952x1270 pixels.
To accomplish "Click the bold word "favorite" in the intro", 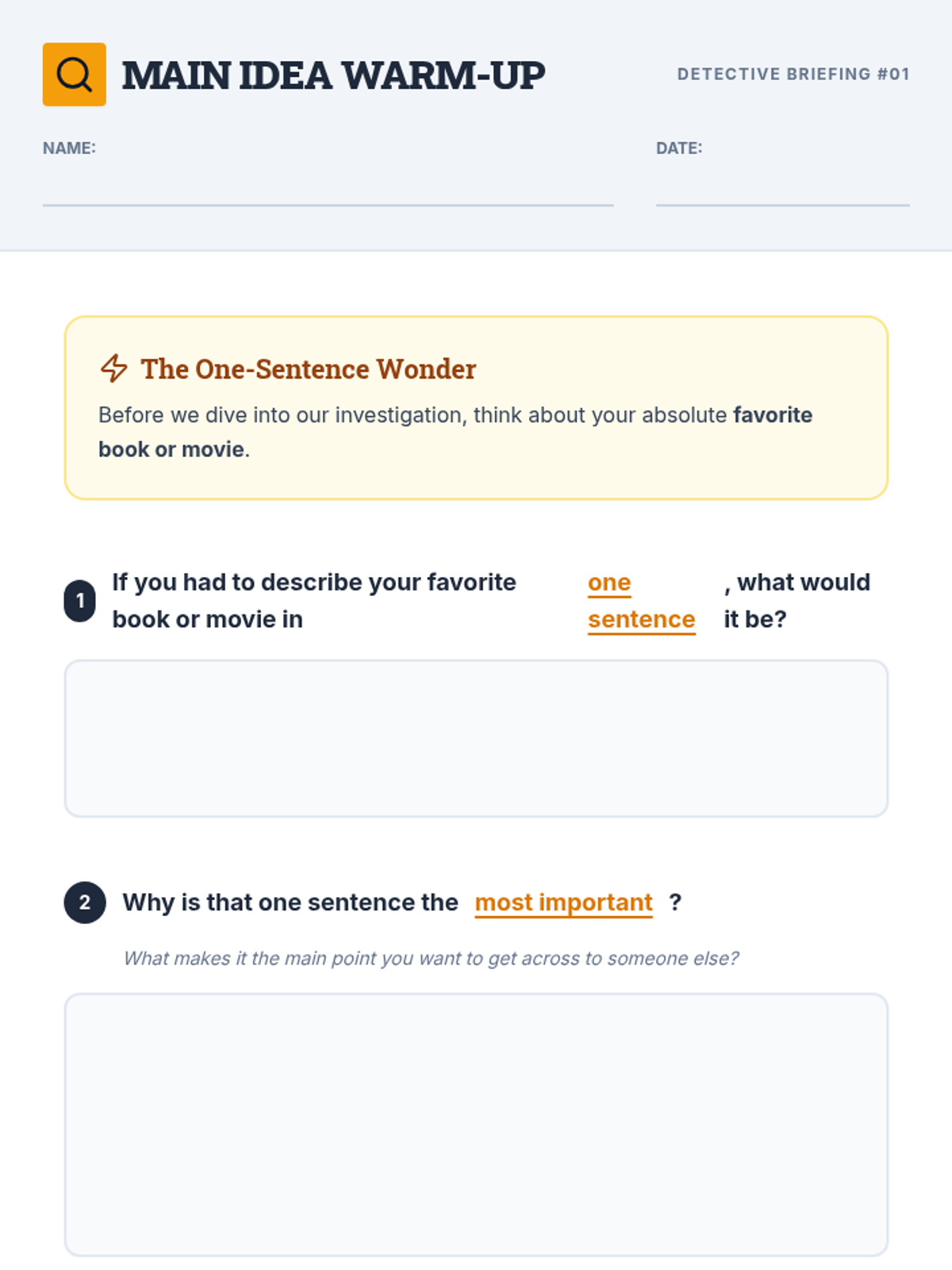I will click(x=772, y=415).
